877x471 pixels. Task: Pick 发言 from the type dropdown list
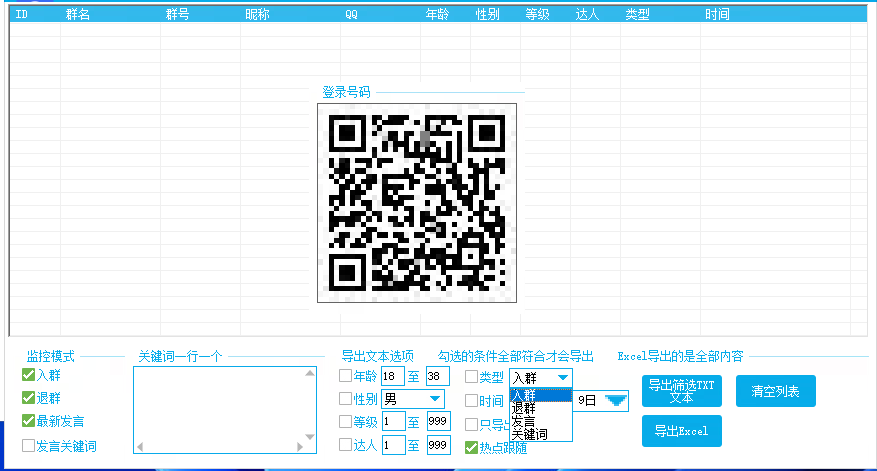point(523,421)
